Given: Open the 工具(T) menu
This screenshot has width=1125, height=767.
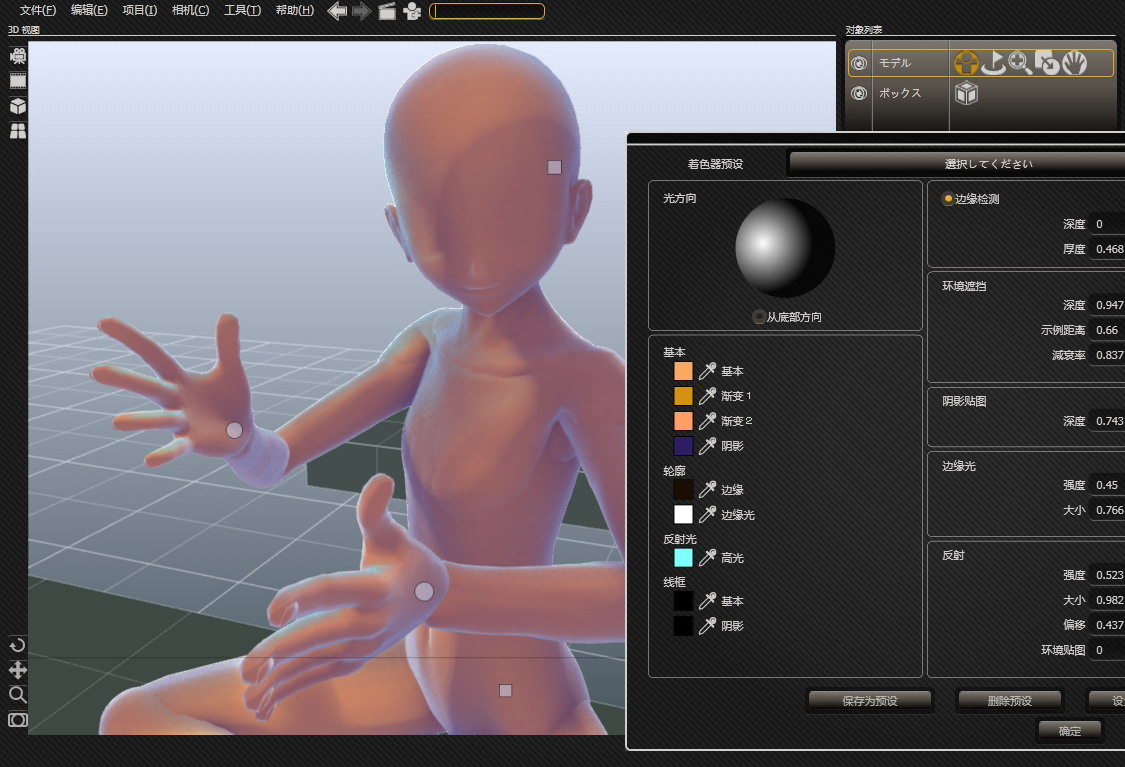Looking at the screenshot, I should pos(242,11).
